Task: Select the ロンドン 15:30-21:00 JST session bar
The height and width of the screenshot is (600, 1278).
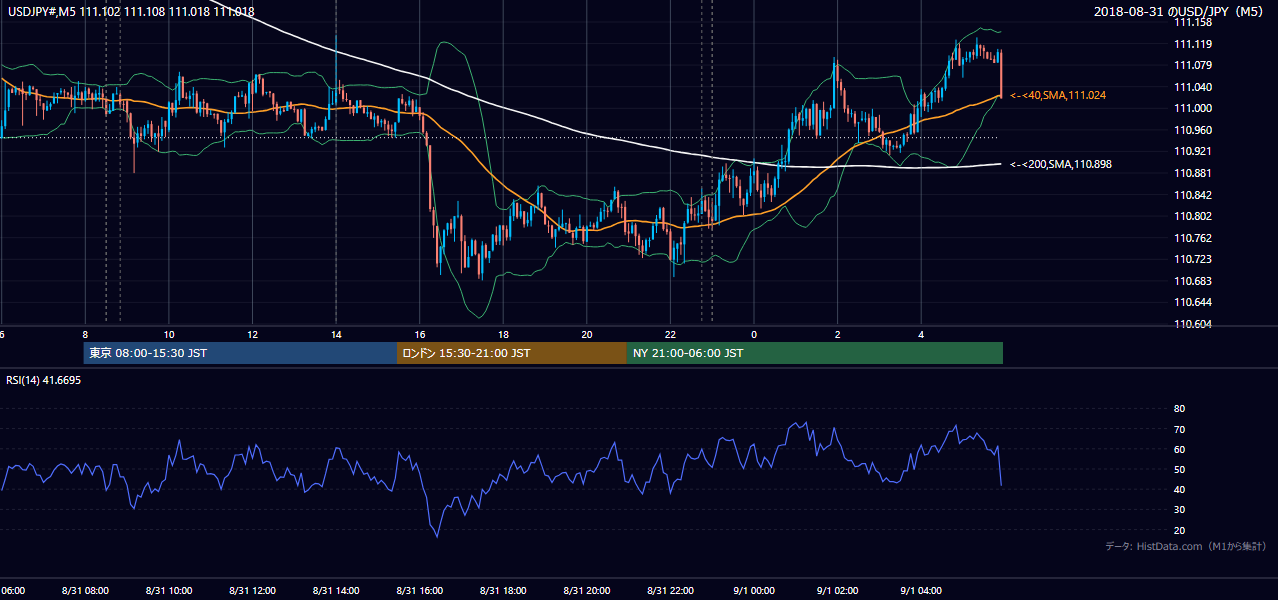Action: coord(512,353)
